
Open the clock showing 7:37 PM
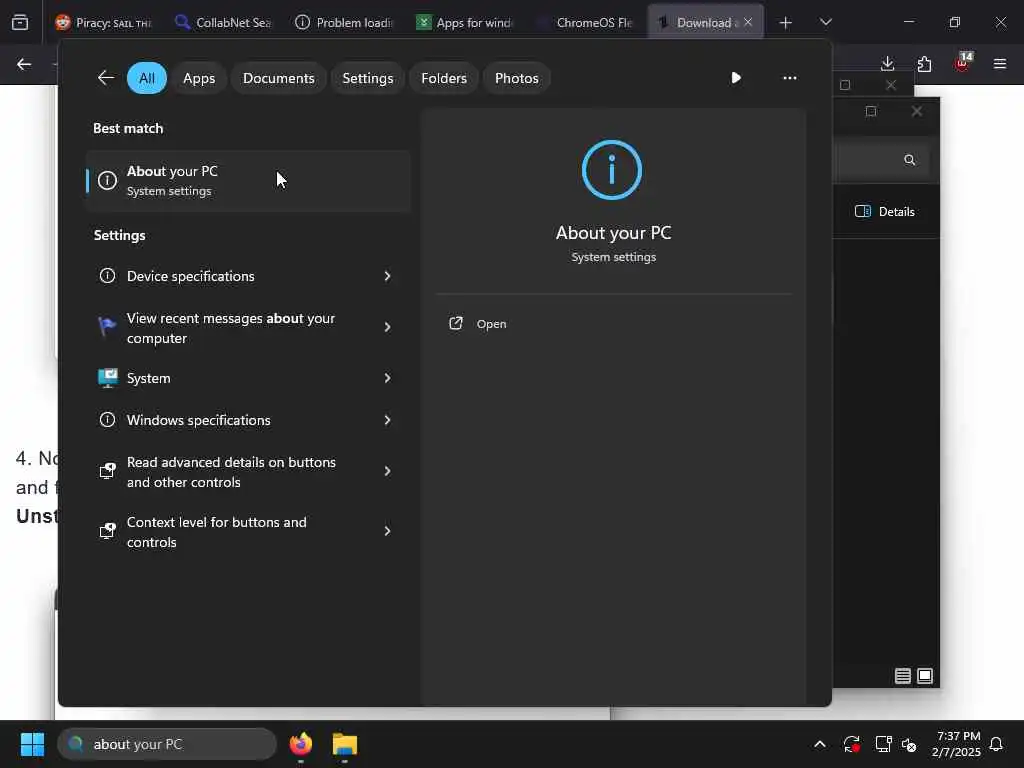(956, 744)
